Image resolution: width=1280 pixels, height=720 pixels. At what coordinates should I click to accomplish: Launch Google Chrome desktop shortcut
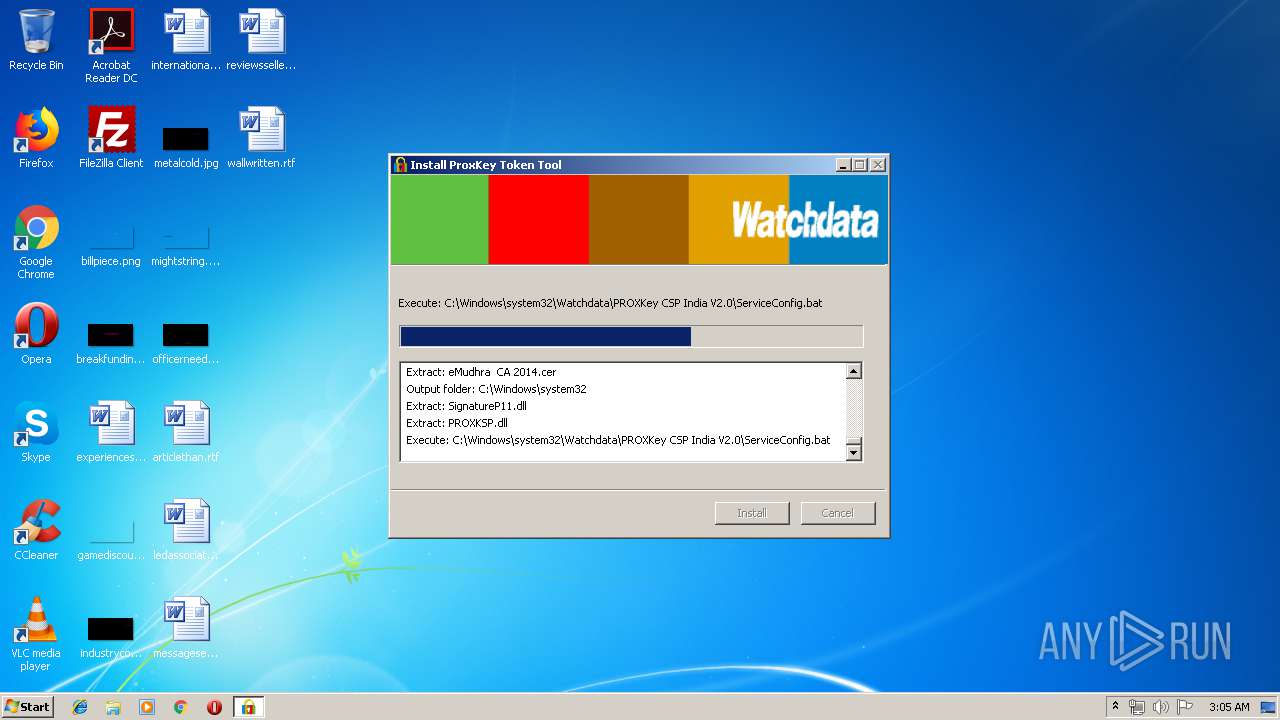pyautogui.click(x=36, y=242)
